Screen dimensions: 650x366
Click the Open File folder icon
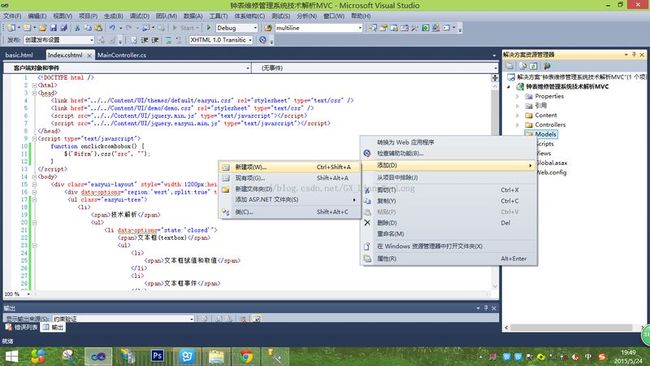coord(42,28)
